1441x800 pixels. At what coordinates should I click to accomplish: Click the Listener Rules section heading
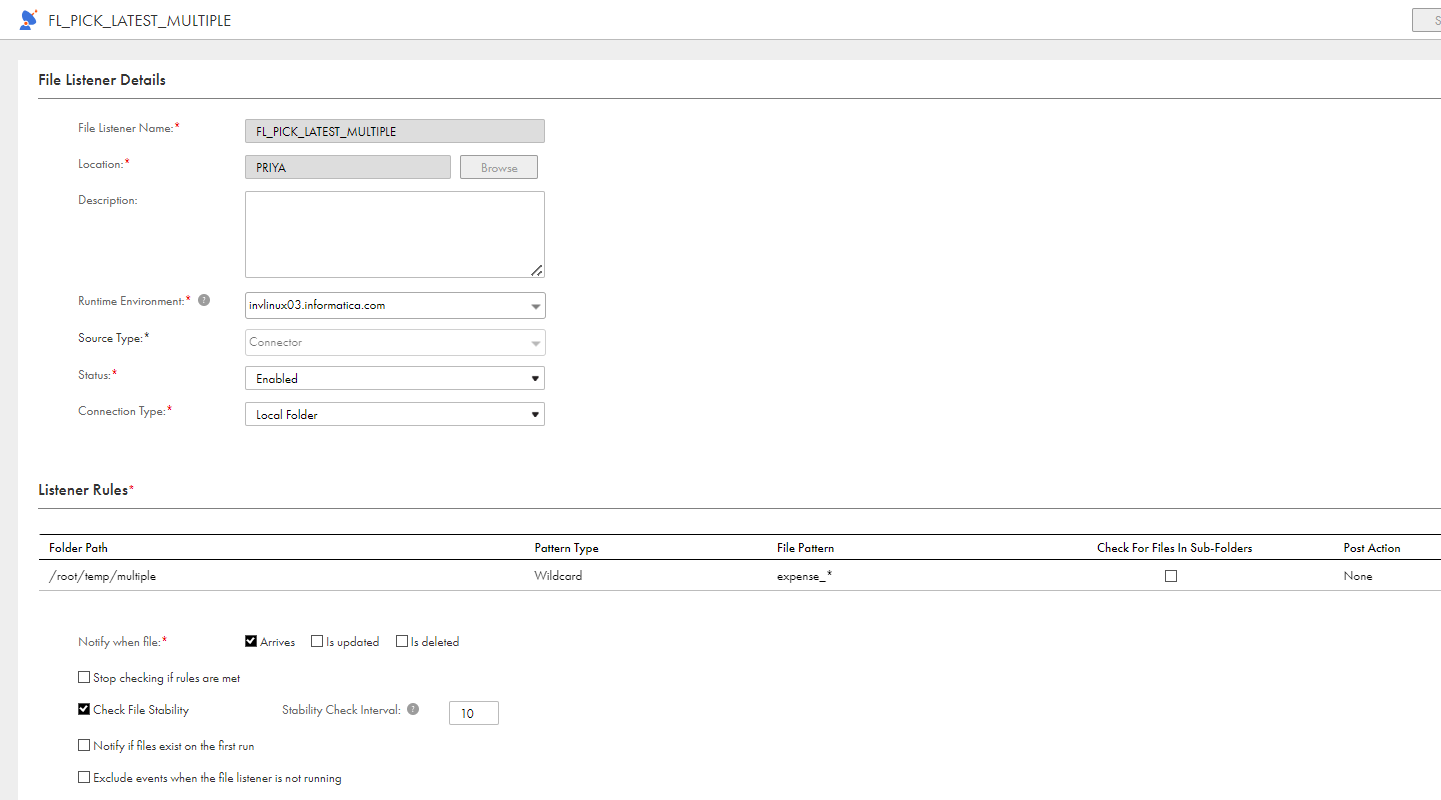coord(84,490)
